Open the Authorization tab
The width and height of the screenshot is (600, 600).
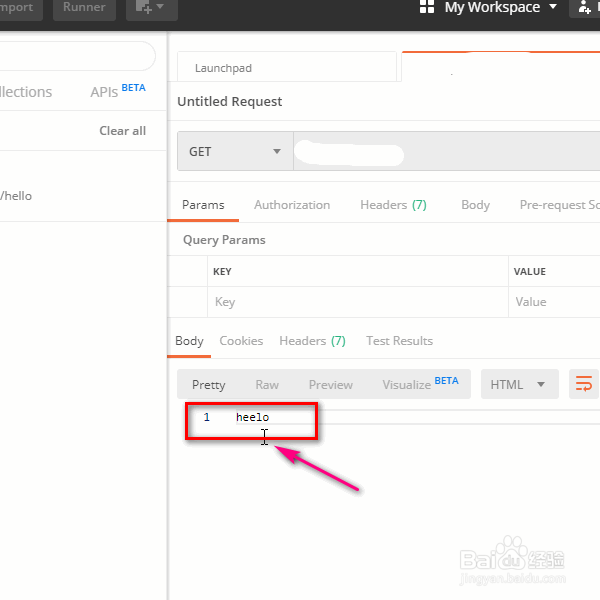pos(292,205)
